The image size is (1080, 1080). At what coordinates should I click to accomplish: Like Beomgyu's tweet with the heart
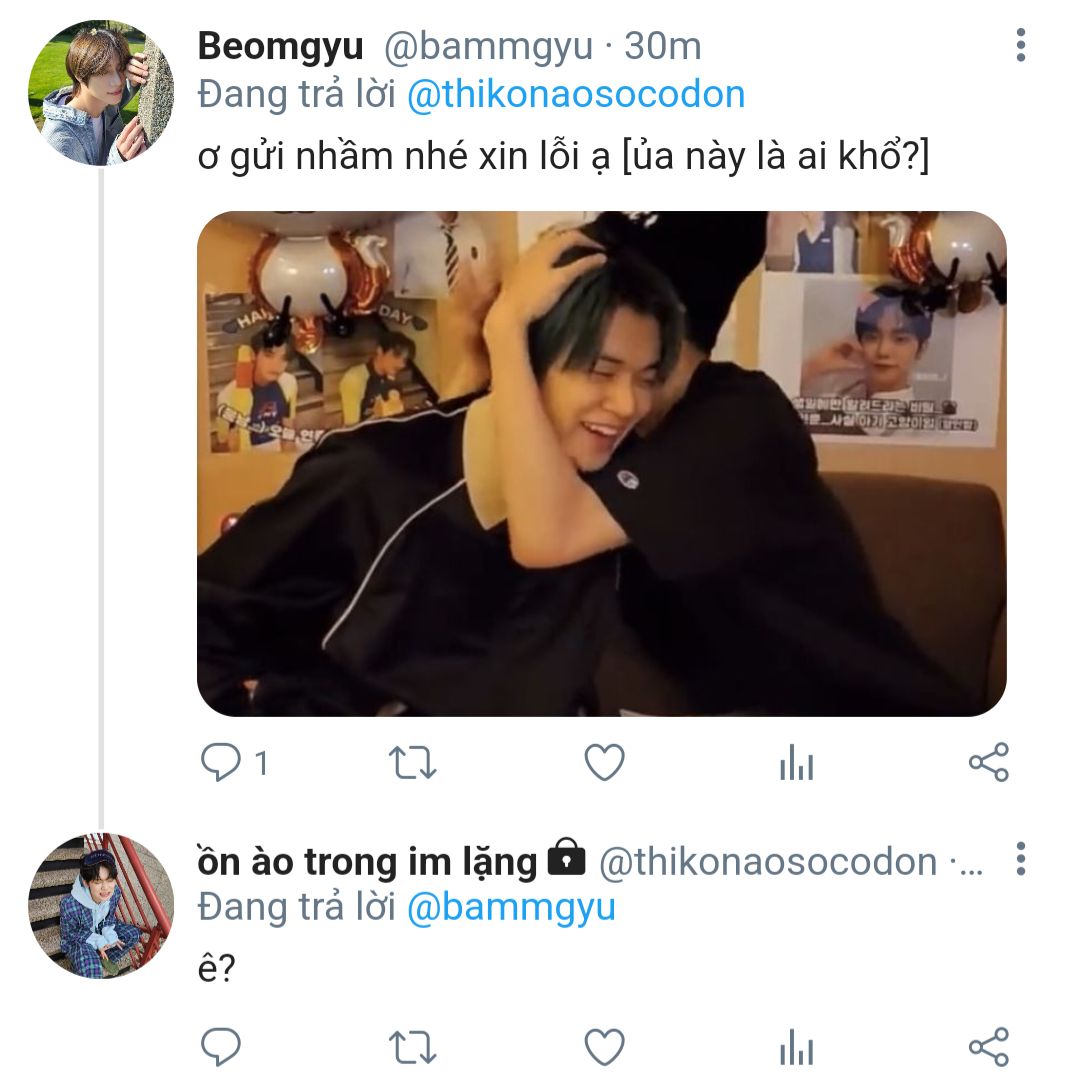coord(604,764)
